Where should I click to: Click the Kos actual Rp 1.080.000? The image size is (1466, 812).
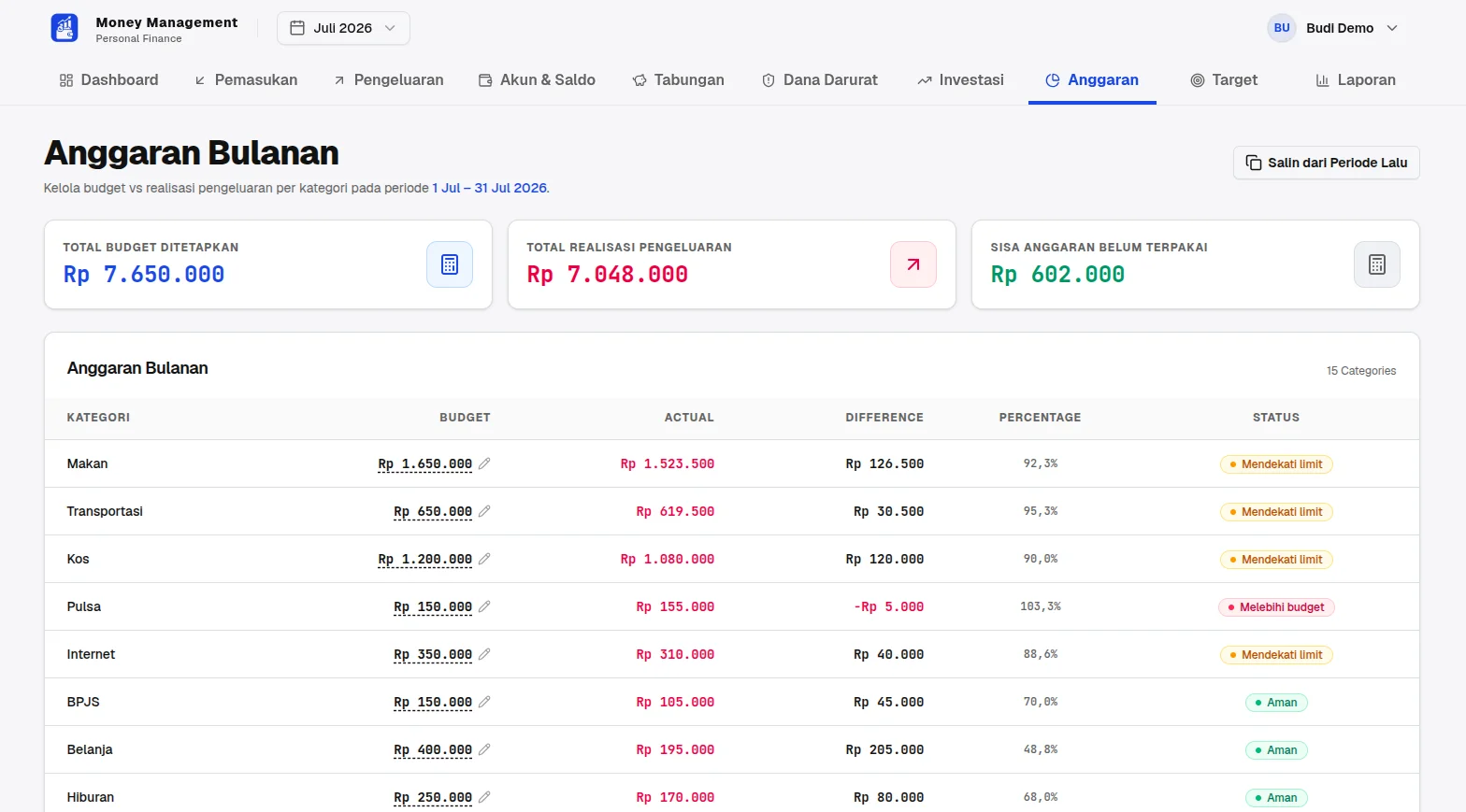click(x=668, y=560)
